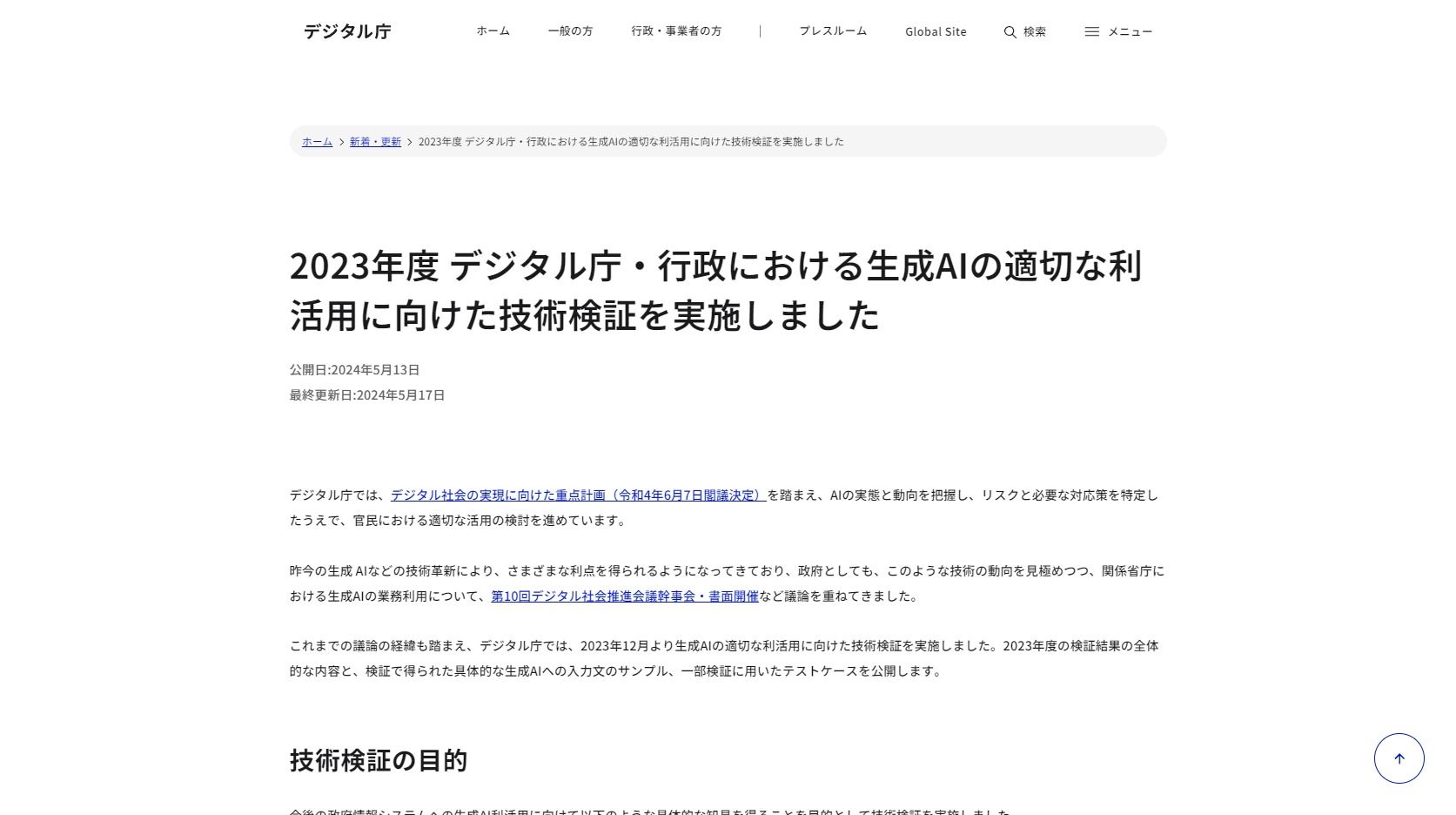Activate the site logo to return home
Image resolution: width=1456 pixels, height=815 pixels.
click(x=346, y=31)
